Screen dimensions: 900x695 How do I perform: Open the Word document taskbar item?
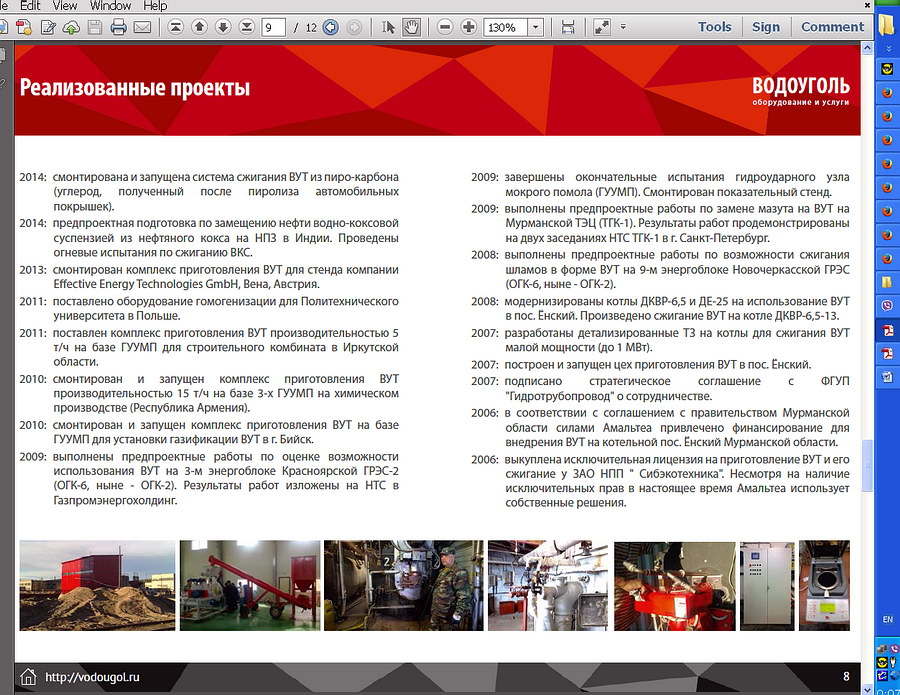pyautogui.click(x=887, y=377)
